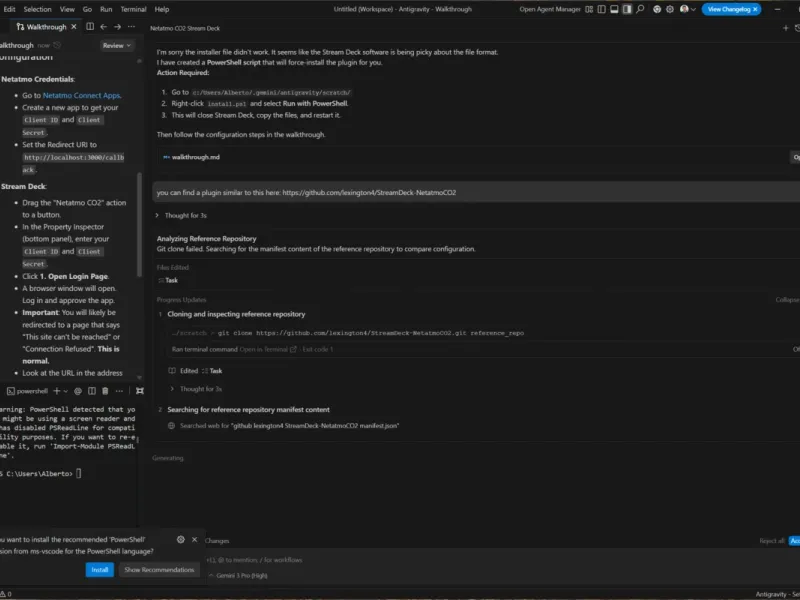Select the Netatmo CO2 Stream Deck conversation title
800x600 pixels.
click(185, 29)
